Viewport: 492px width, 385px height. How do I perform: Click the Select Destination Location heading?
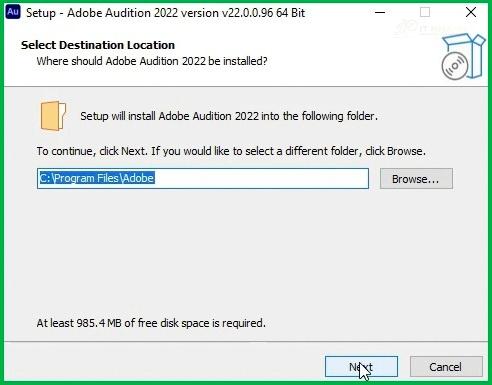click(98, 45)
